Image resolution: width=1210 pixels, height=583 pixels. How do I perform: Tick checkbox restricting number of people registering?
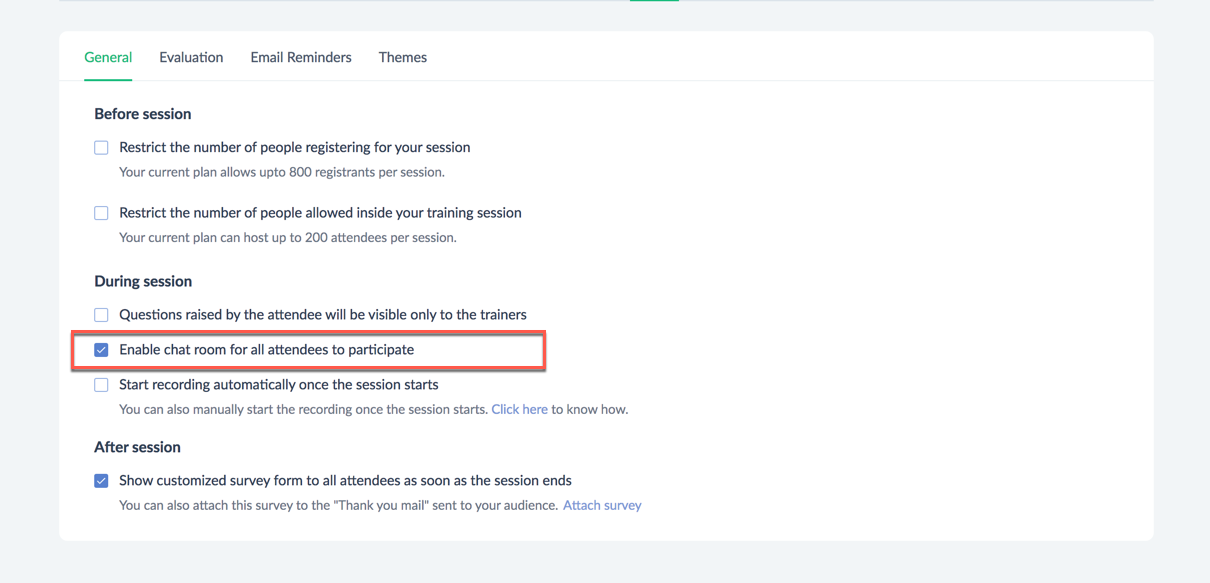(101, 148)
